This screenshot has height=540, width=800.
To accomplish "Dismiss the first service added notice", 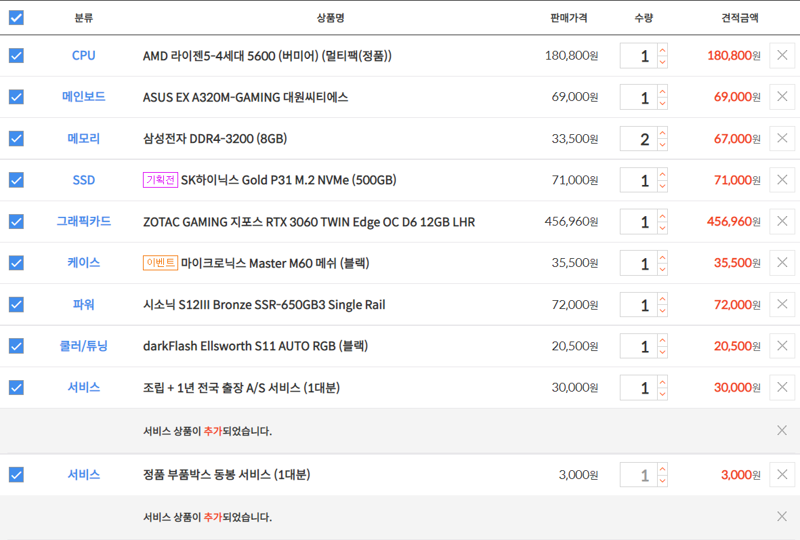I will 782,430.
